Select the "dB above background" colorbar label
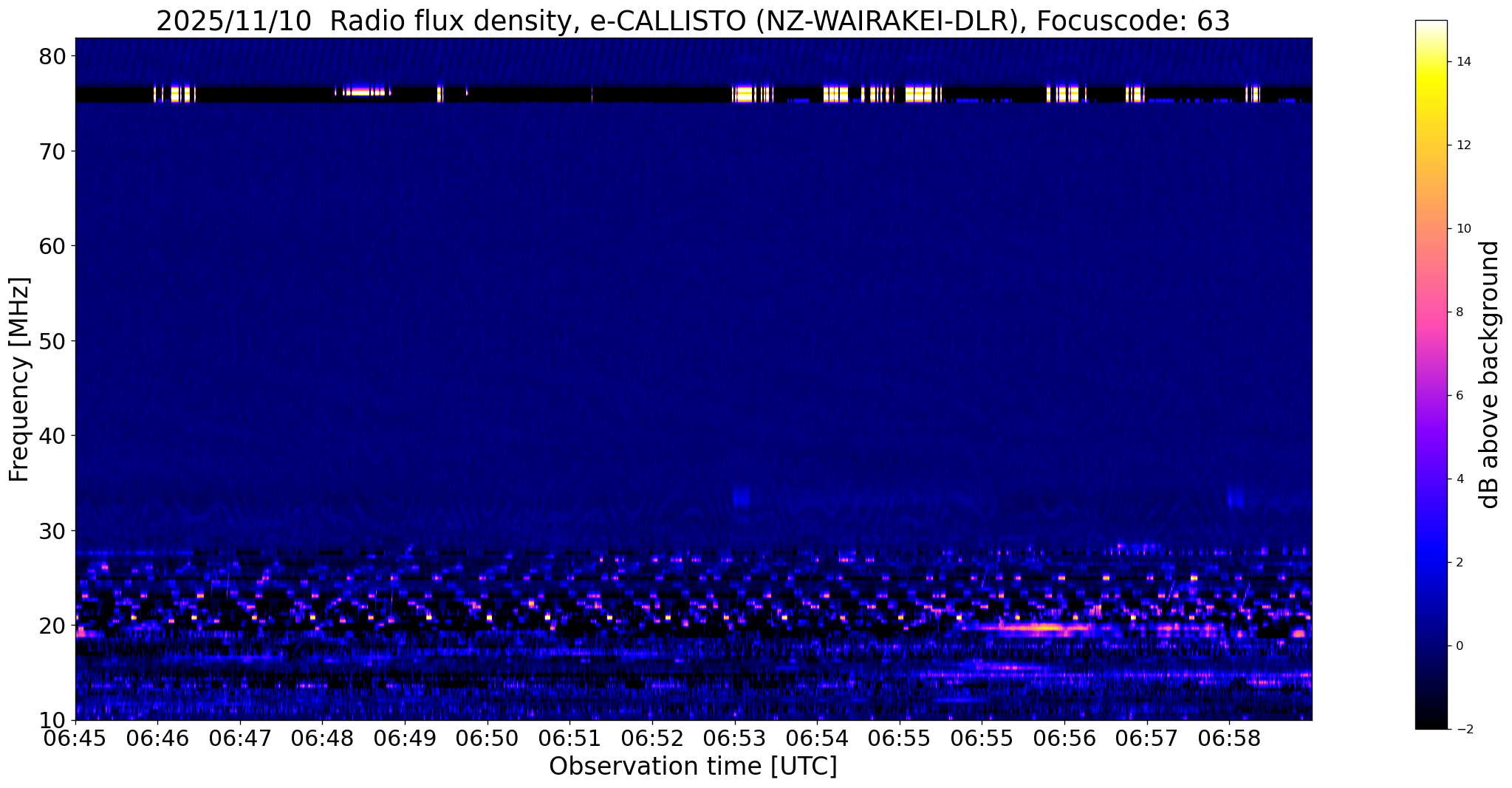This screenshot has width=1512, height=788. pyautogui.click(x=1490, y=374)
